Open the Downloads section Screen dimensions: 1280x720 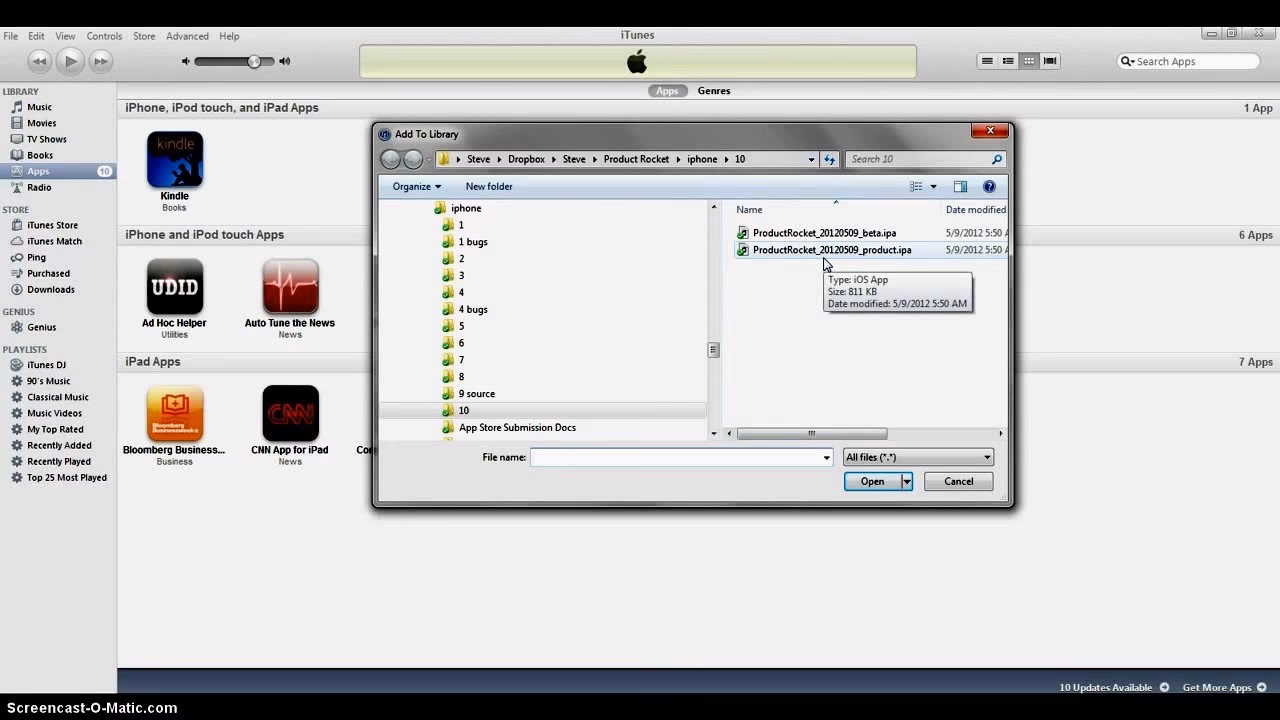pyautogui.click(x=45, y=289)
